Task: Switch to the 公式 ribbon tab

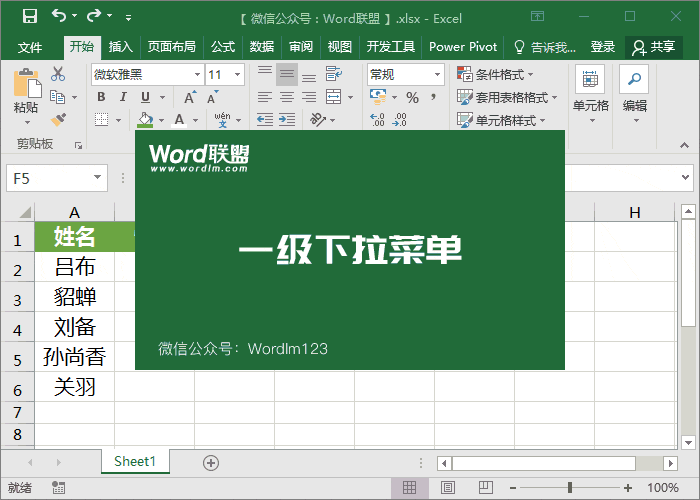Action: point(222,47)
